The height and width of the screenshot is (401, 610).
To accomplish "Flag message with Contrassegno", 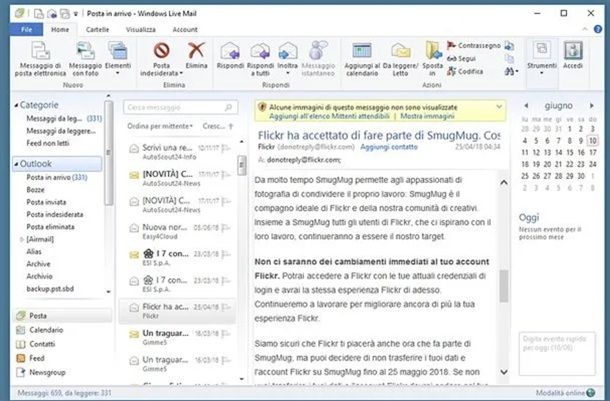I will coord(473,46).
